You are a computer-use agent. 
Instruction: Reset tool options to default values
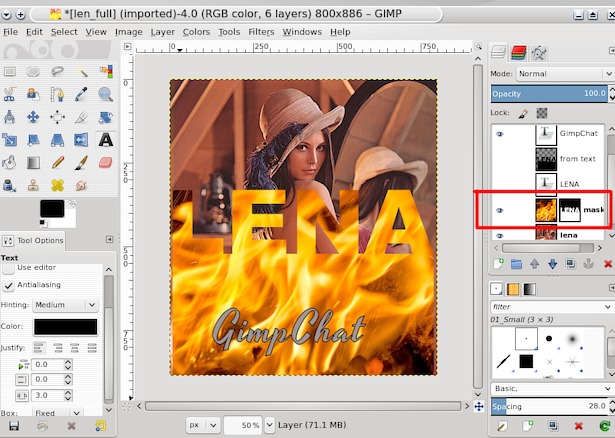100,426
